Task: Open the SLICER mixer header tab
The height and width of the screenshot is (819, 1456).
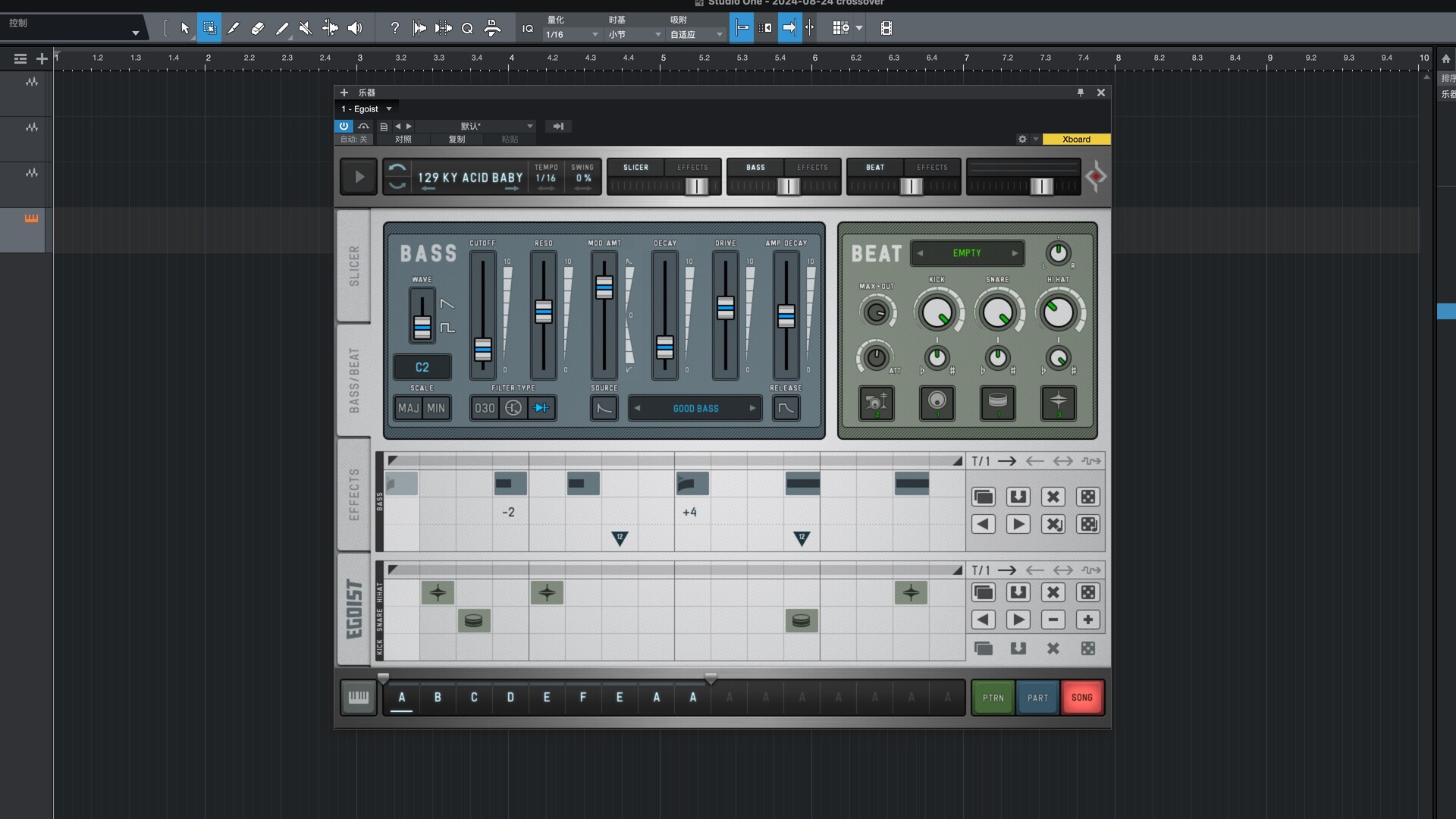Action: click(x=635, y=167)
